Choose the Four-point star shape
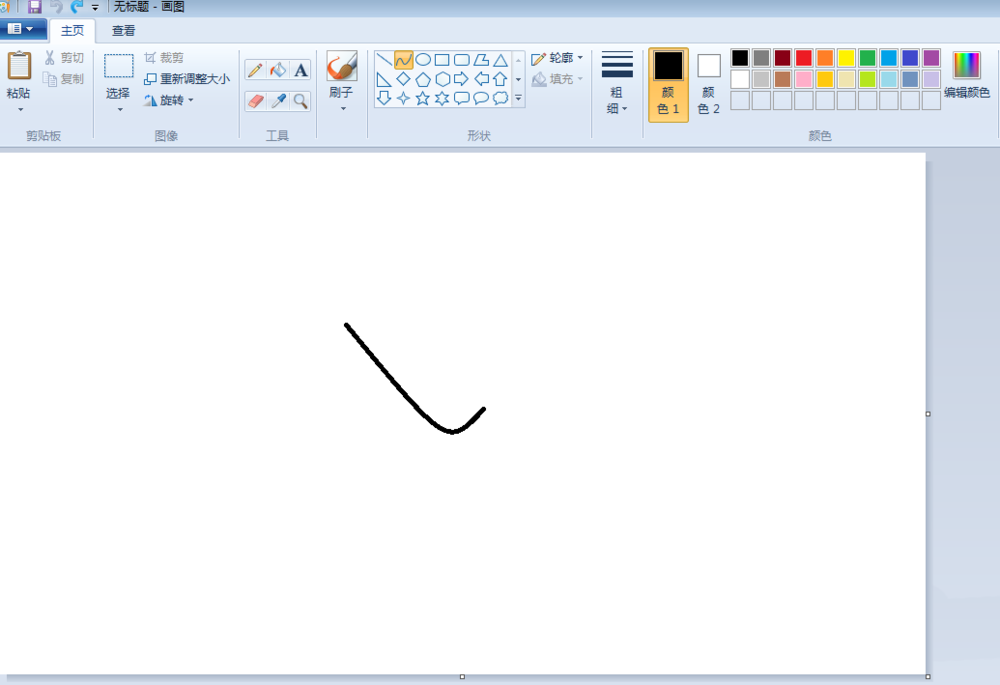Image resolution: width=1000 pixels, height=685 pixels. [403, 98]
